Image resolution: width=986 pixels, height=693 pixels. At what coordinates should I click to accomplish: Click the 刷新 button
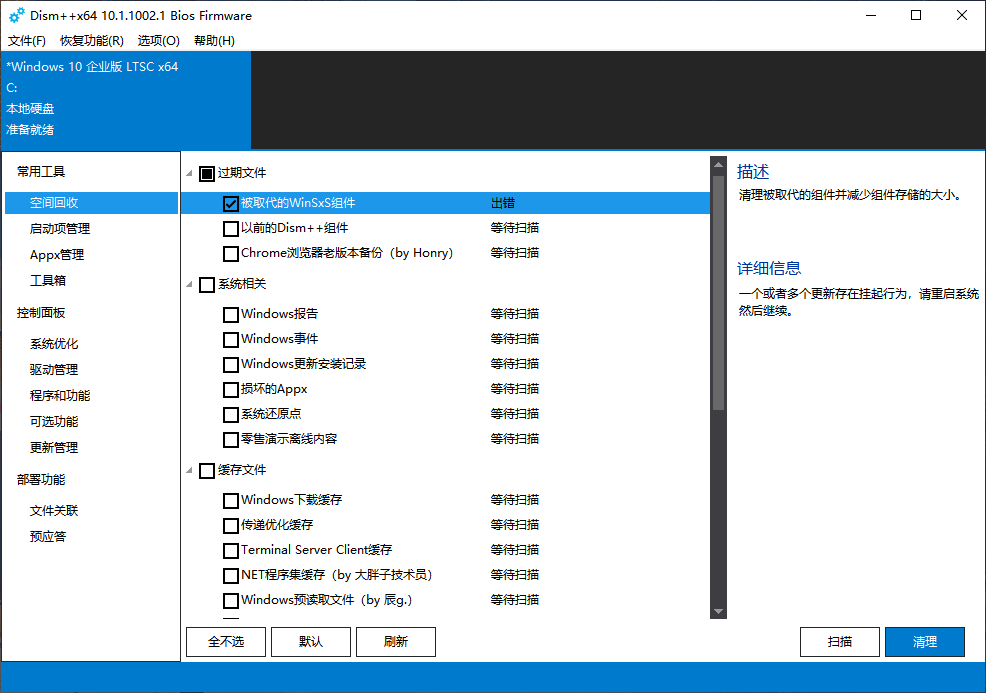click(396, 641)
